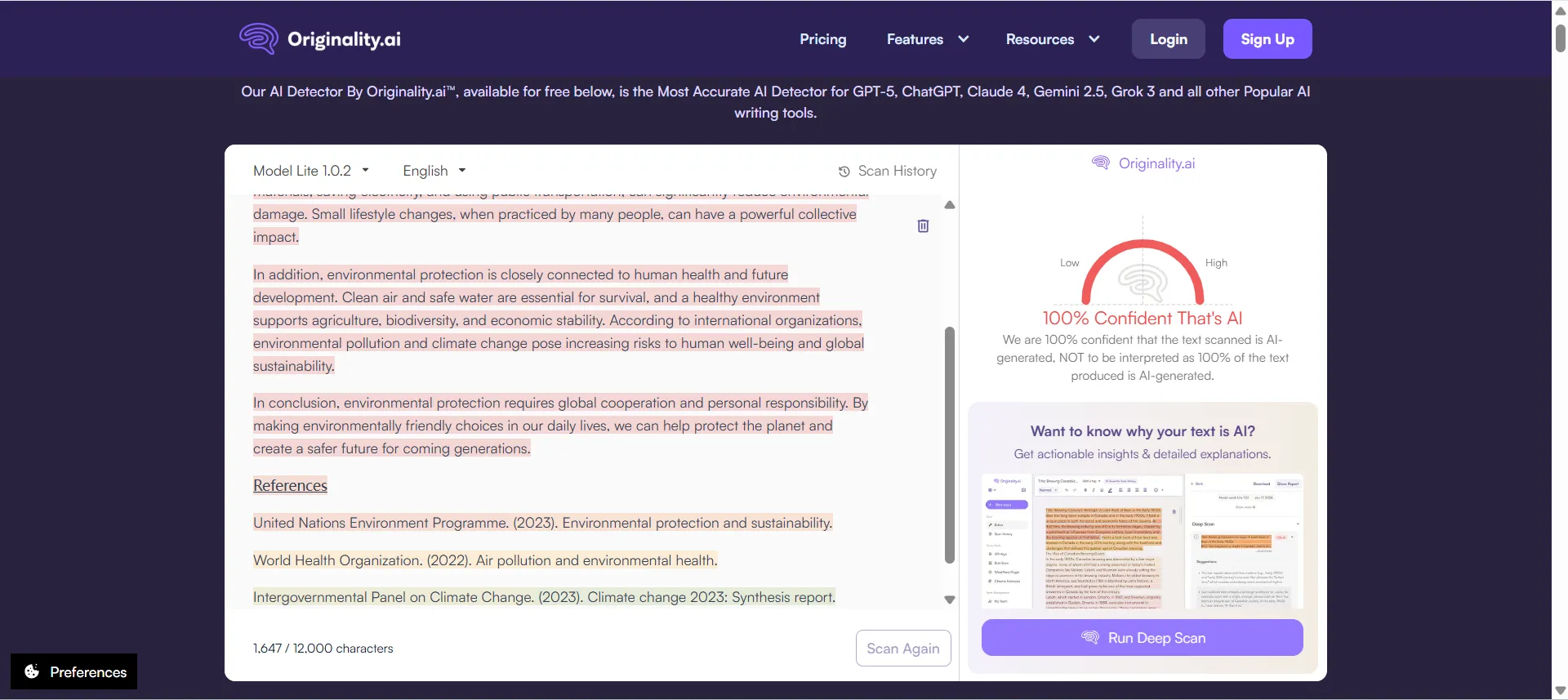The image size is (1568, 700).
Task: Click the red confidence gauge arc
Action: pyautogui.click(x=1143, y=244)
